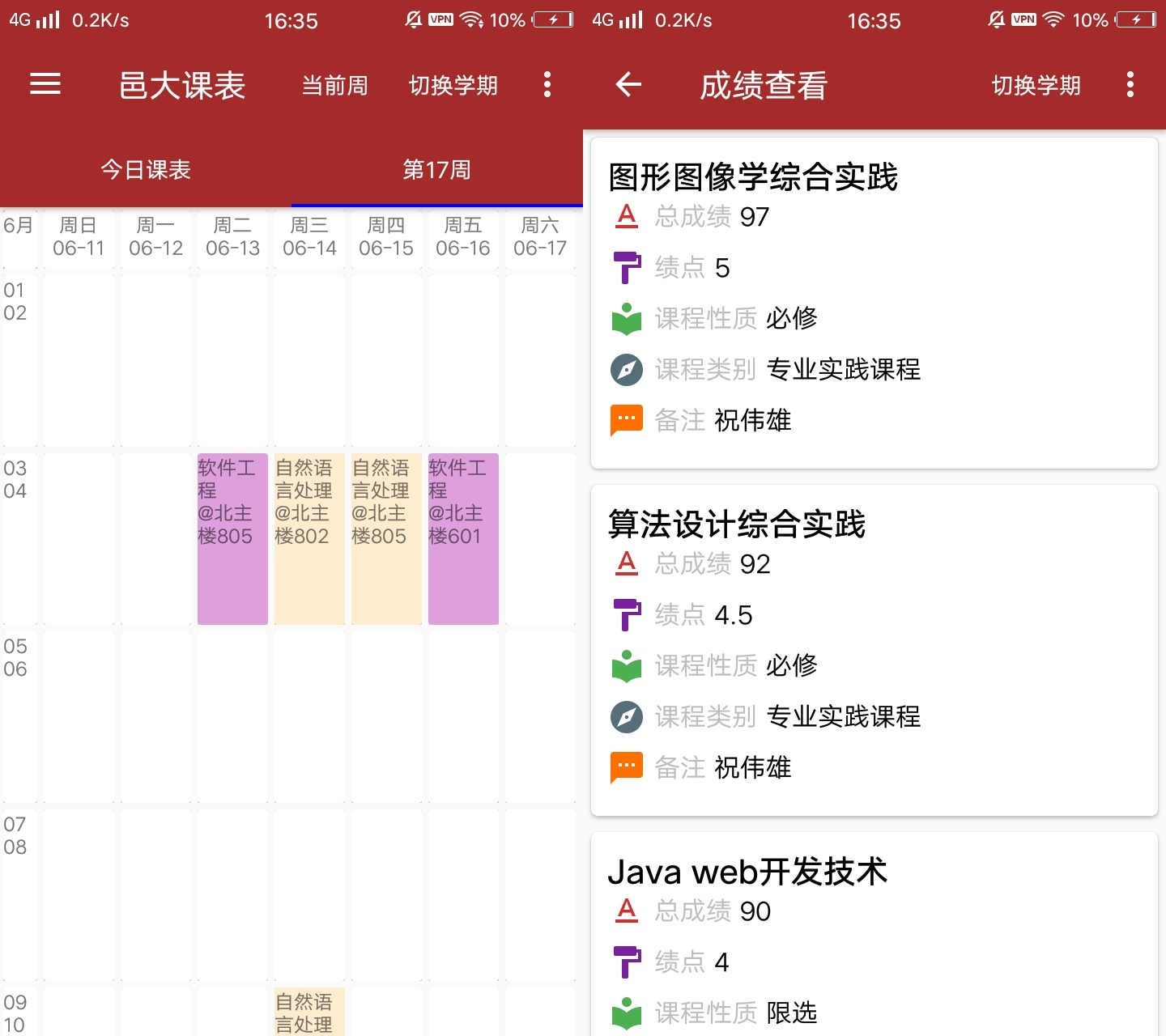Open the hamburger menu in 邑大课表
The image size is (1166, 1036).
coord(45,84)
